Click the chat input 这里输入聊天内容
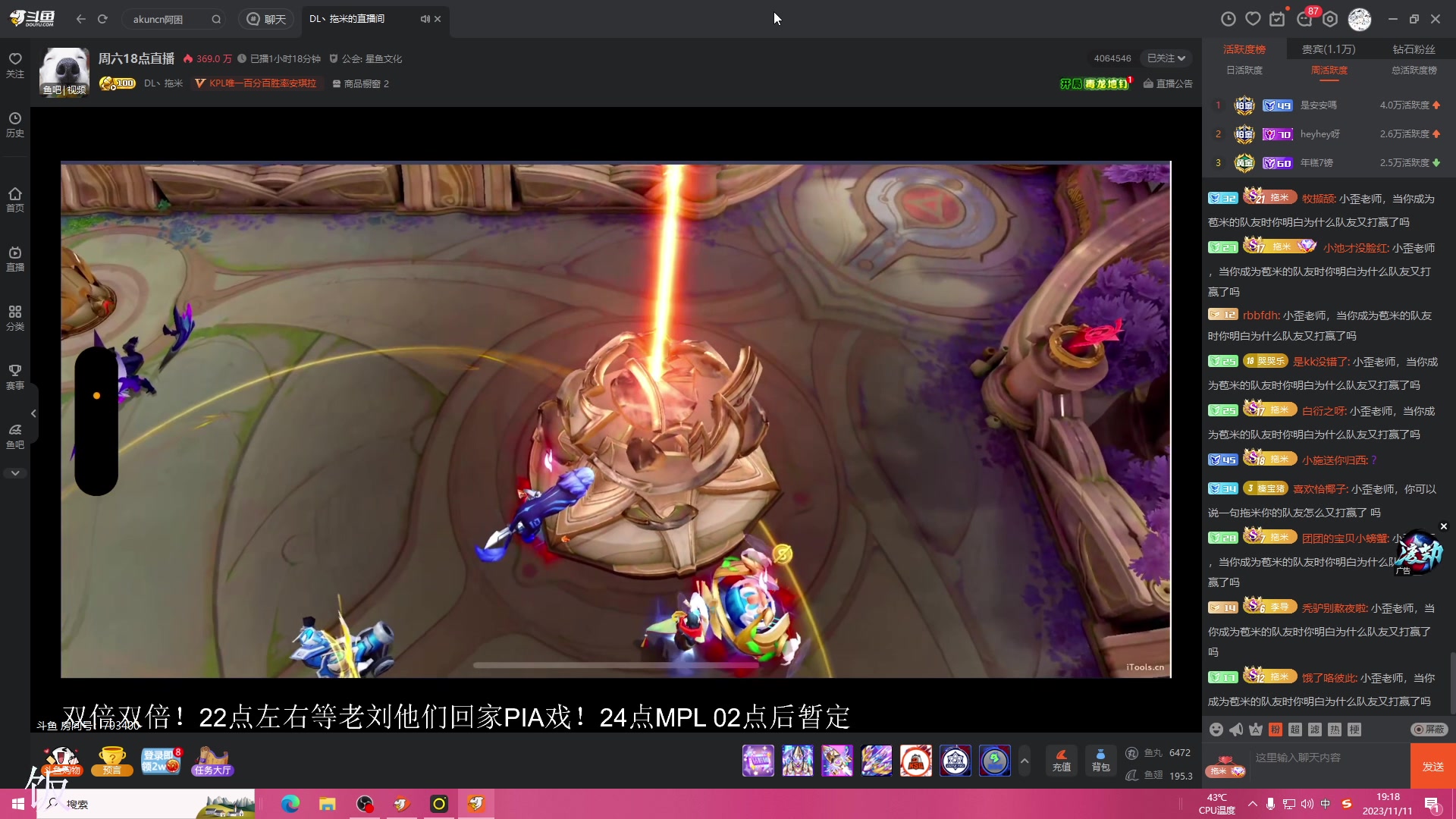 tap(1329, 758)
